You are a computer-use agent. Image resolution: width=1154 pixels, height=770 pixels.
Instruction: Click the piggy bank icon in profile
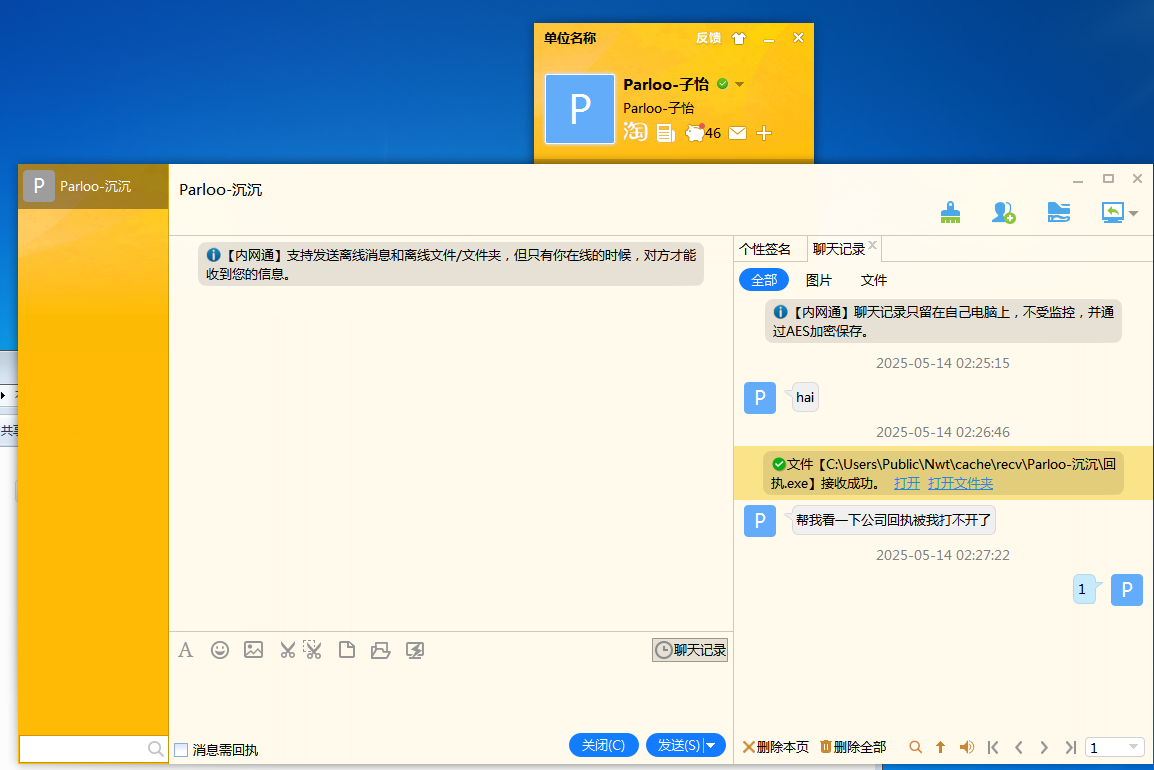coord(696,133)
